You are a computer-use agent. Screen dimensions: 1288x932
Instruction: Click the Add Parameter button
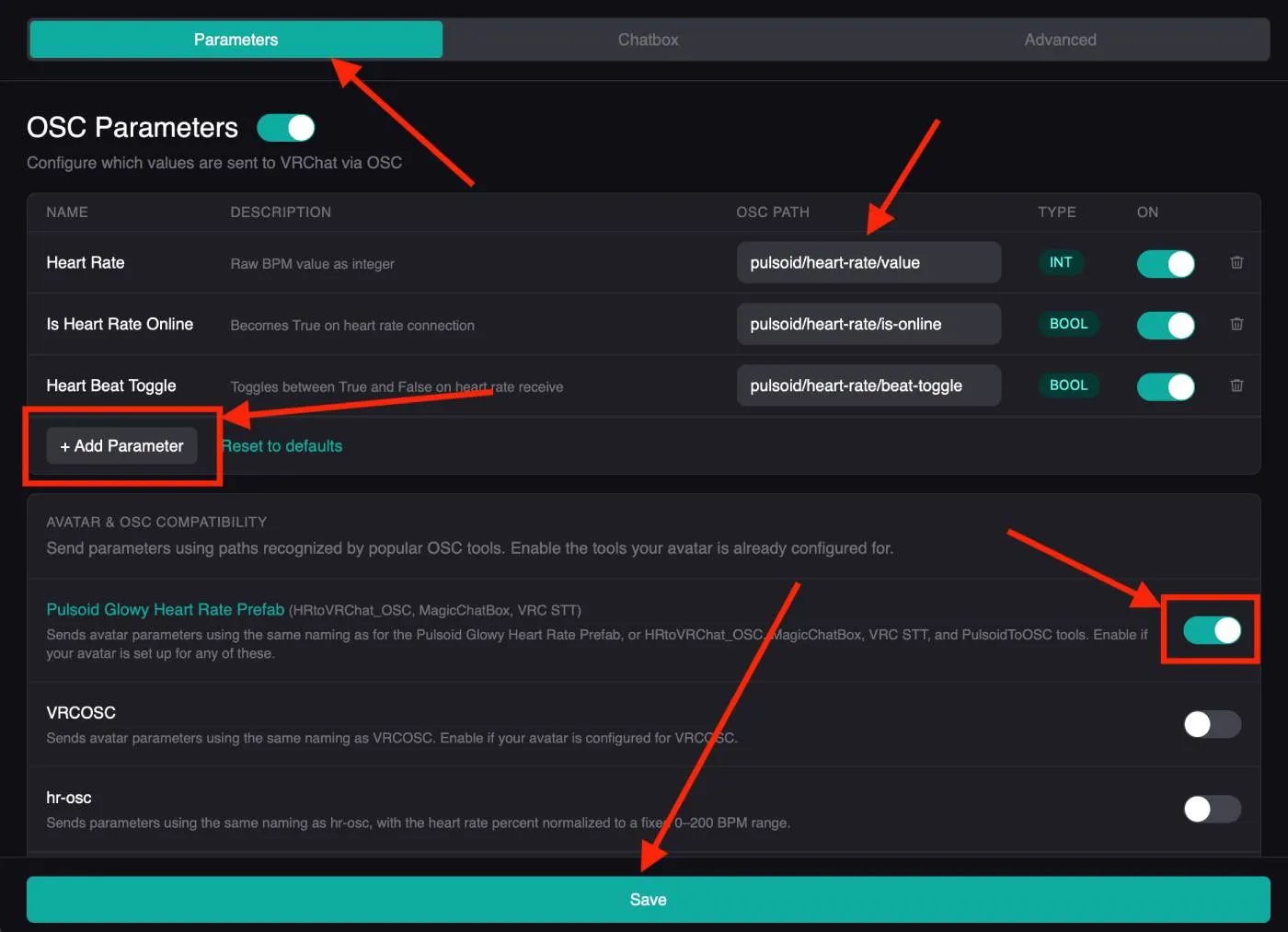click(x=121, y=446)
